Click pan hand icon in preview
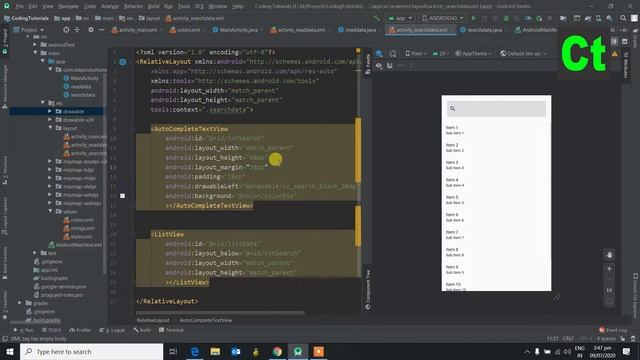The width and height of the screenshot is (640, 360). click(609, 255)
